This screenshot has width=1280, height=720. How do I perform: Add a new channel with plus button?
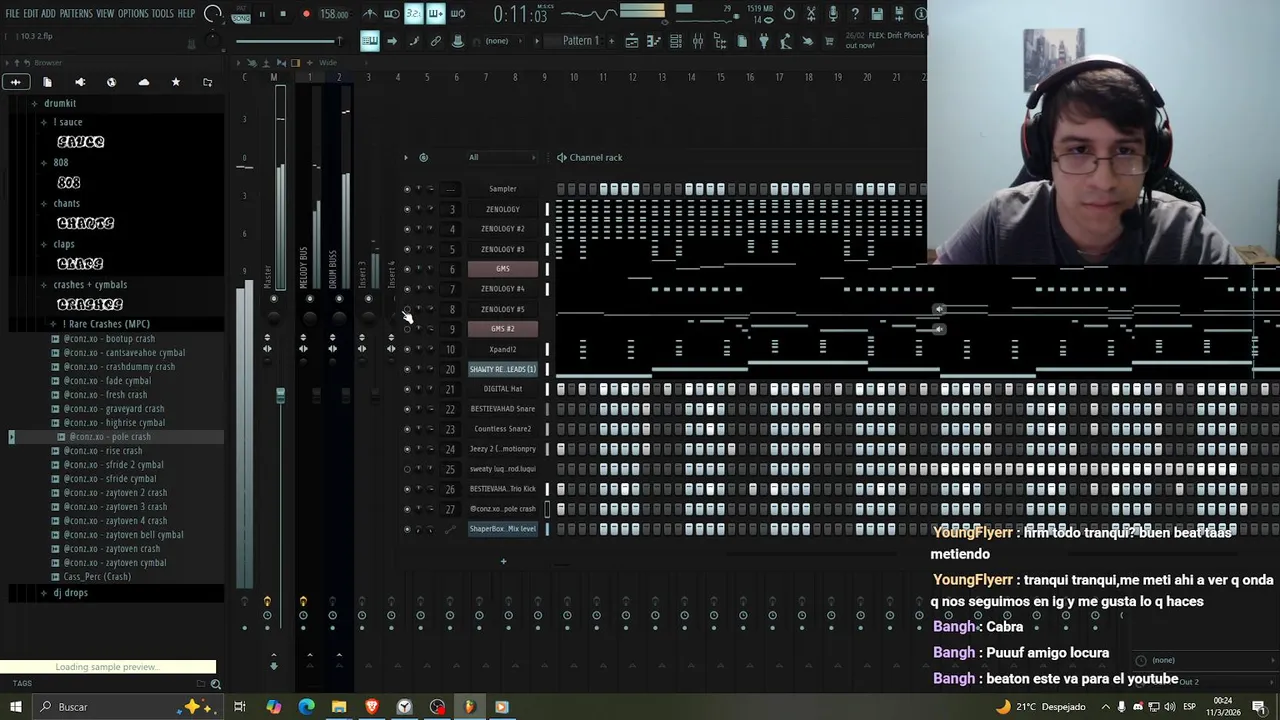[x=503, y=561]
